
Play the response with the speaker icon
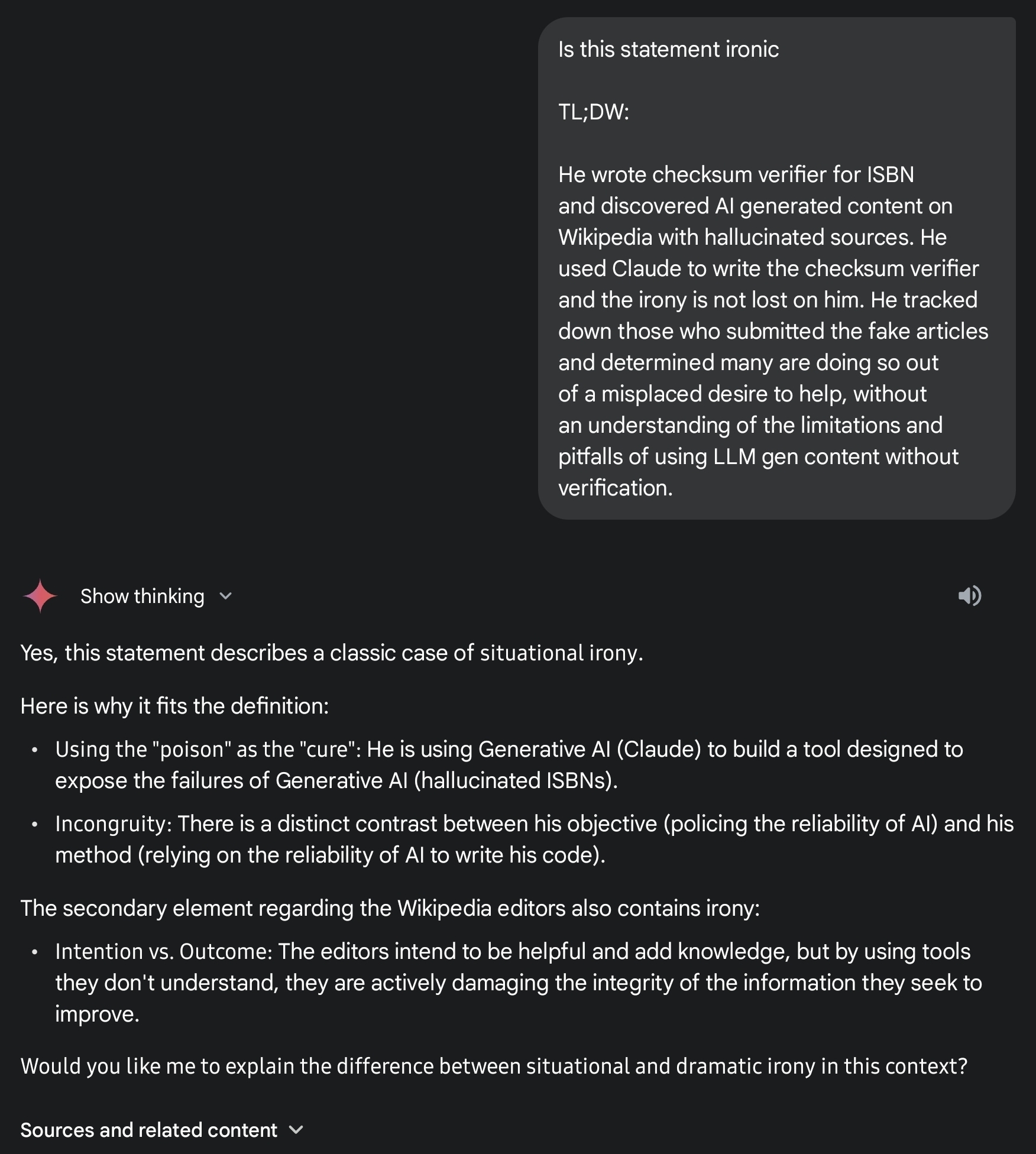tap(969, 596)
